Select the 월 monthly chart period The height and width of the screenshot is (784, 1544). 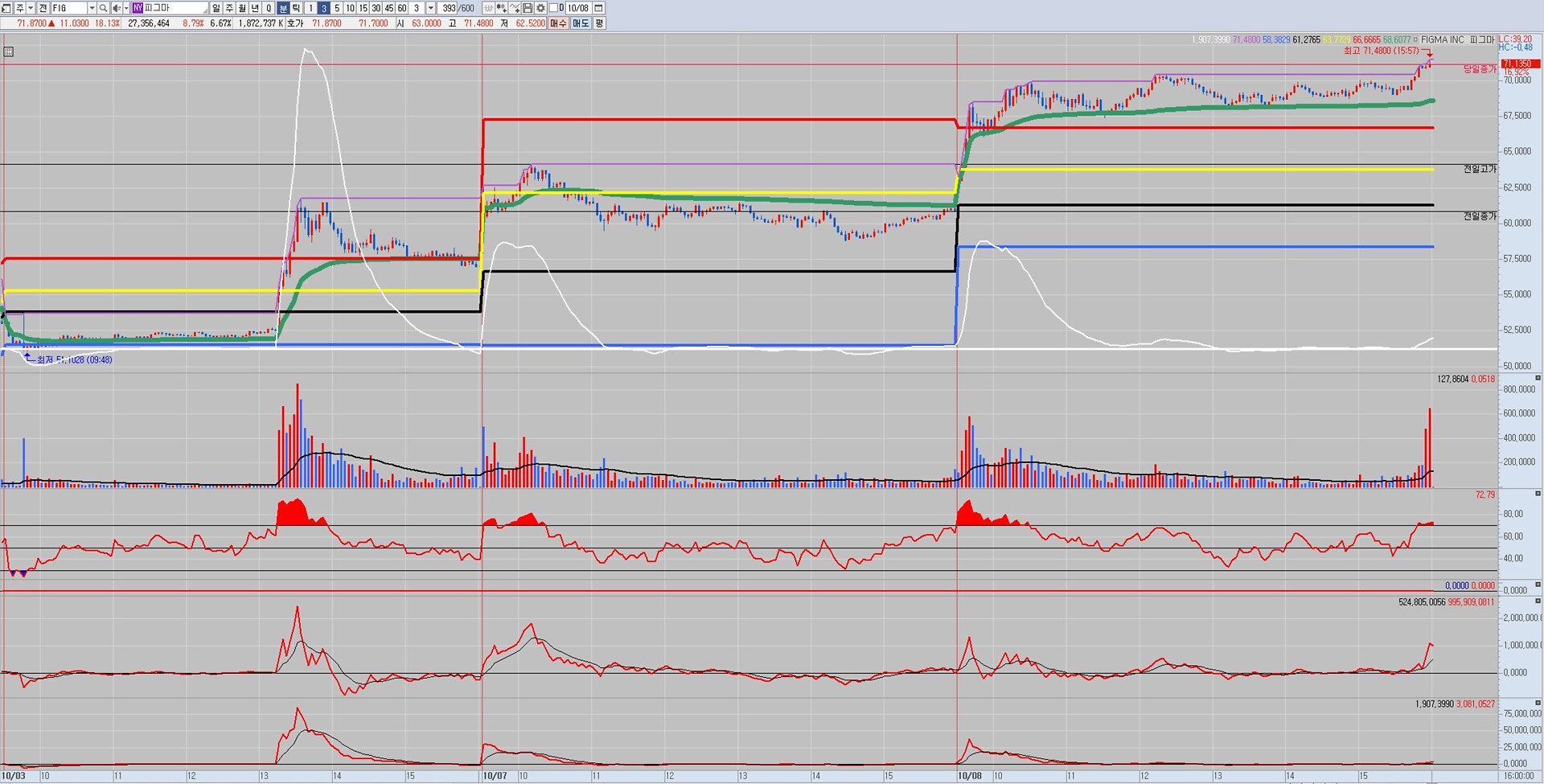[242, 8]
